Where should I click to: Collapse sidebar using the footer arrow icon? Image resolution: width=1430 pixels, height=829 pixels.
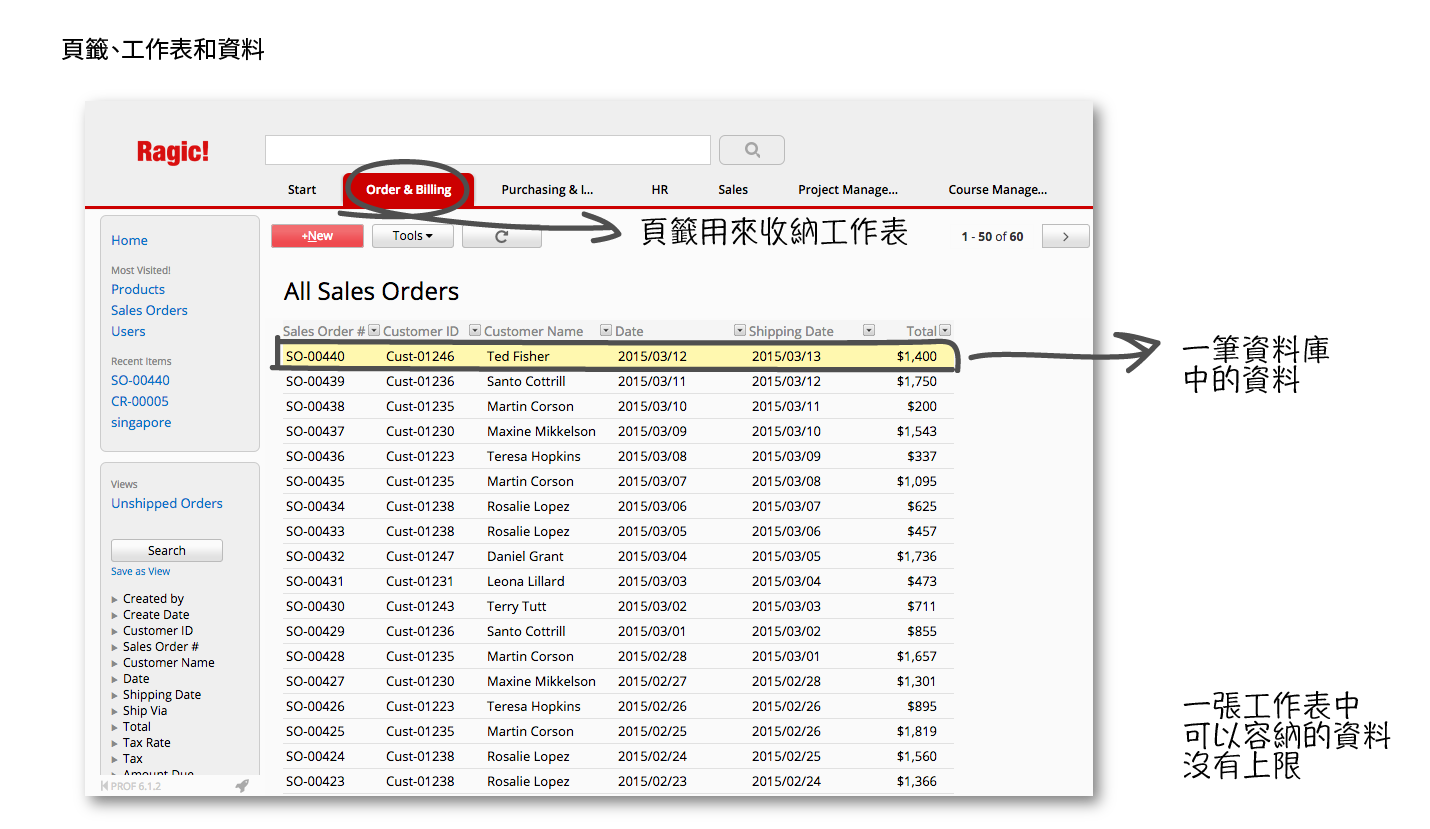coord(105,786)
